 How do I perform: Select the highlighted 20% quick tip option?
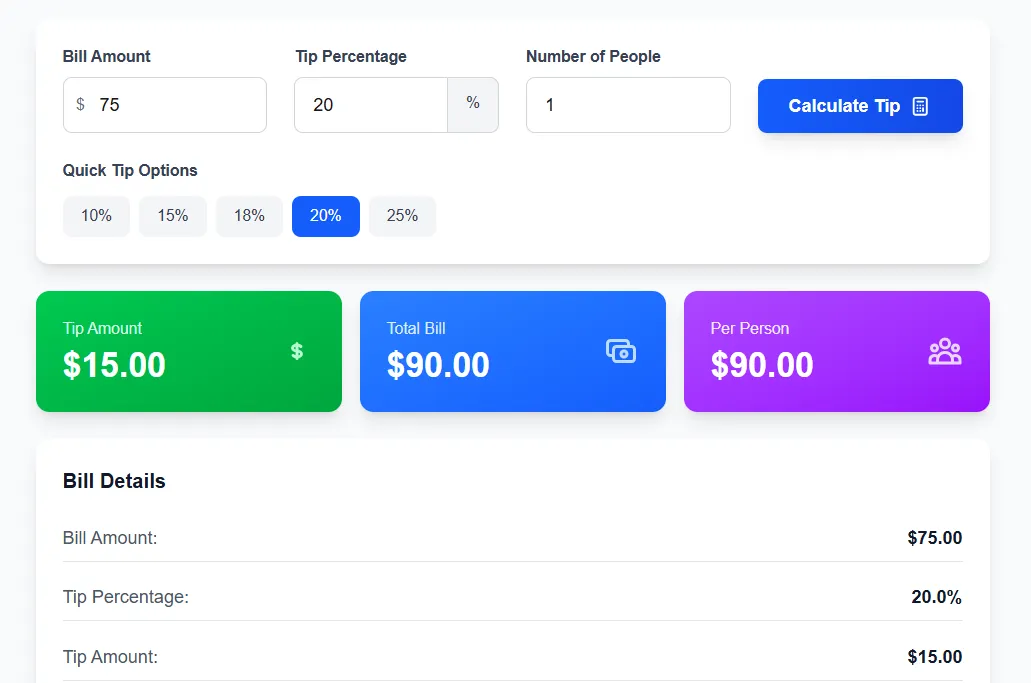pyautogui.click(x=326, y=216)
